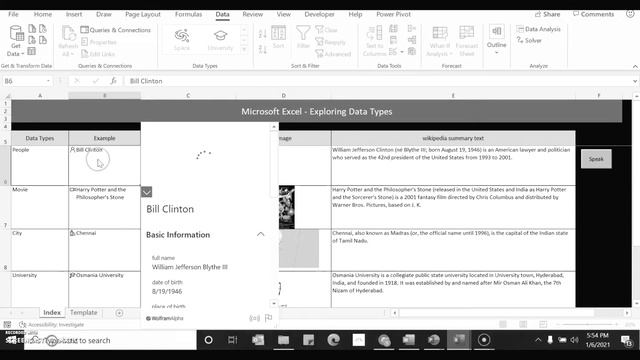640x360 pixels.
Task: Open What-If Analysis dropdown
Action: pos(440,41)
